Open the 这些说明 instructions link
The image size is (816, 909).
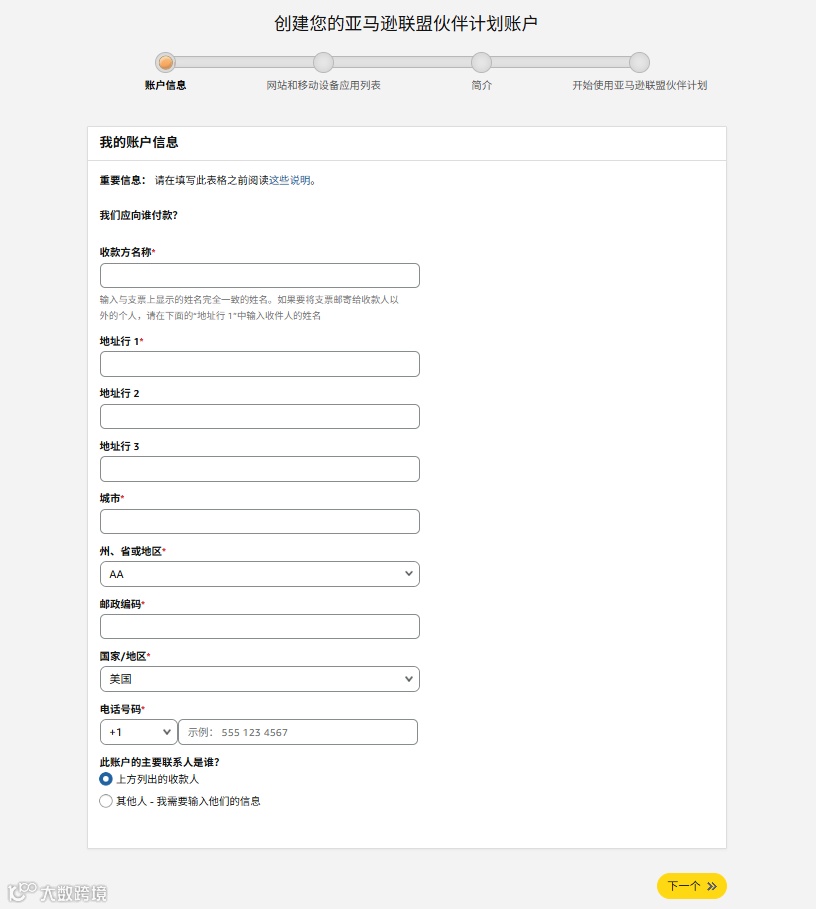click(x=290, y=180)
